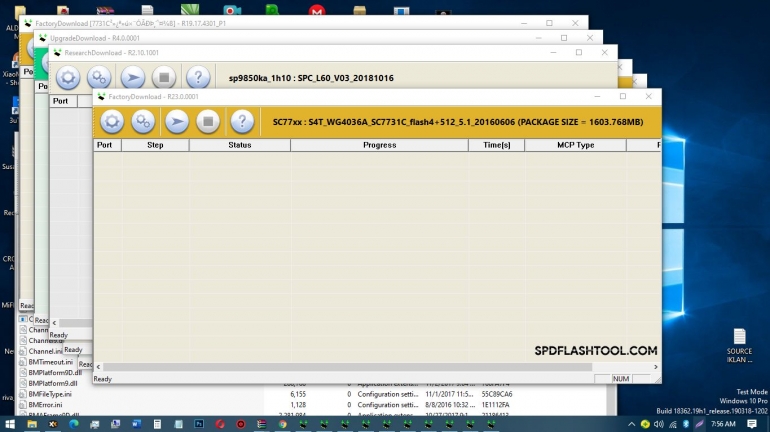Open network status in system tray
This screenshot has width=770, height=432.
click(x=672, y=424)
